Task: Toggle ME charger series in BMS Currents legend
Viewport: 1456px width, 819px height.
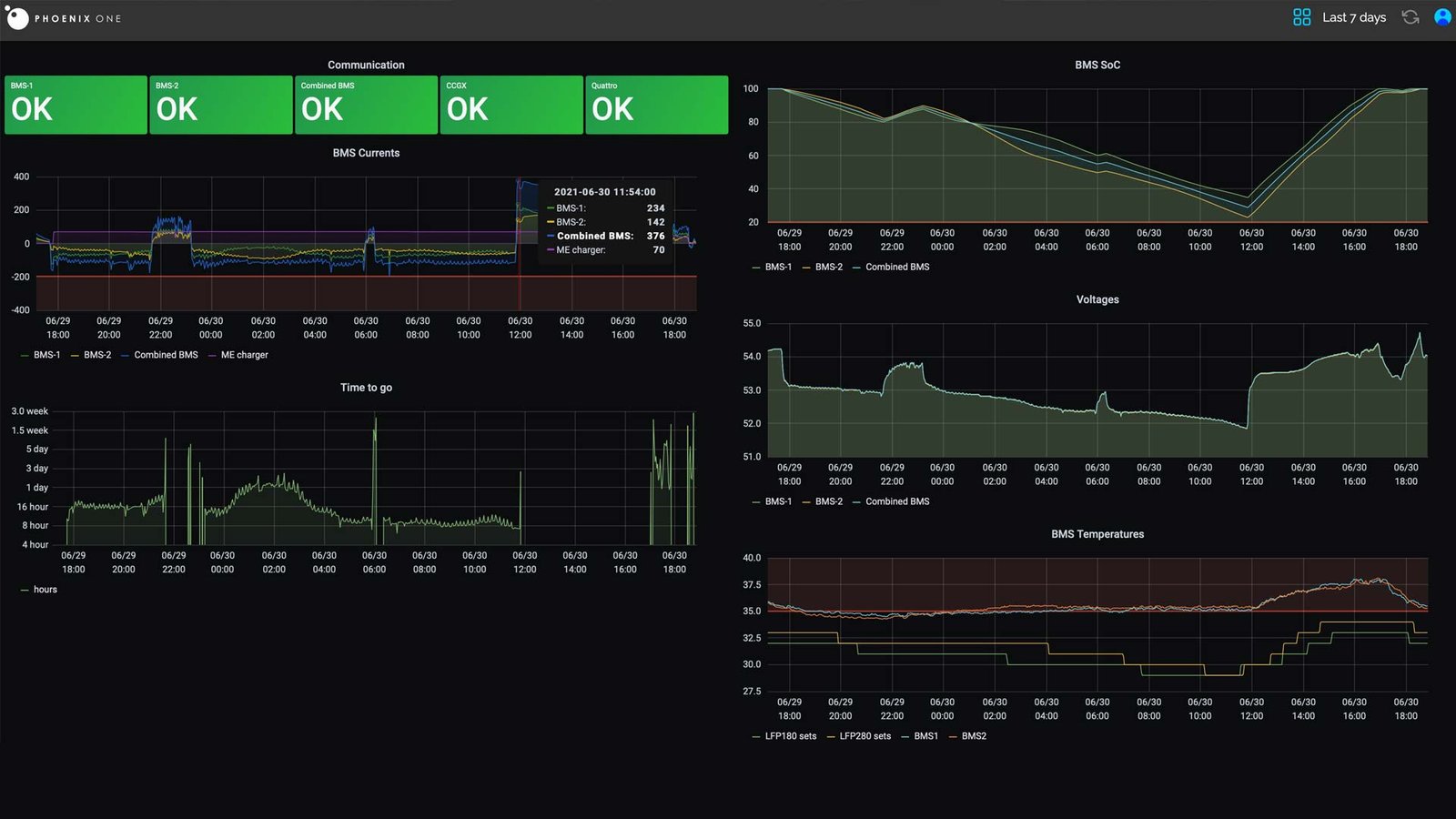Action: coord(244,355)
